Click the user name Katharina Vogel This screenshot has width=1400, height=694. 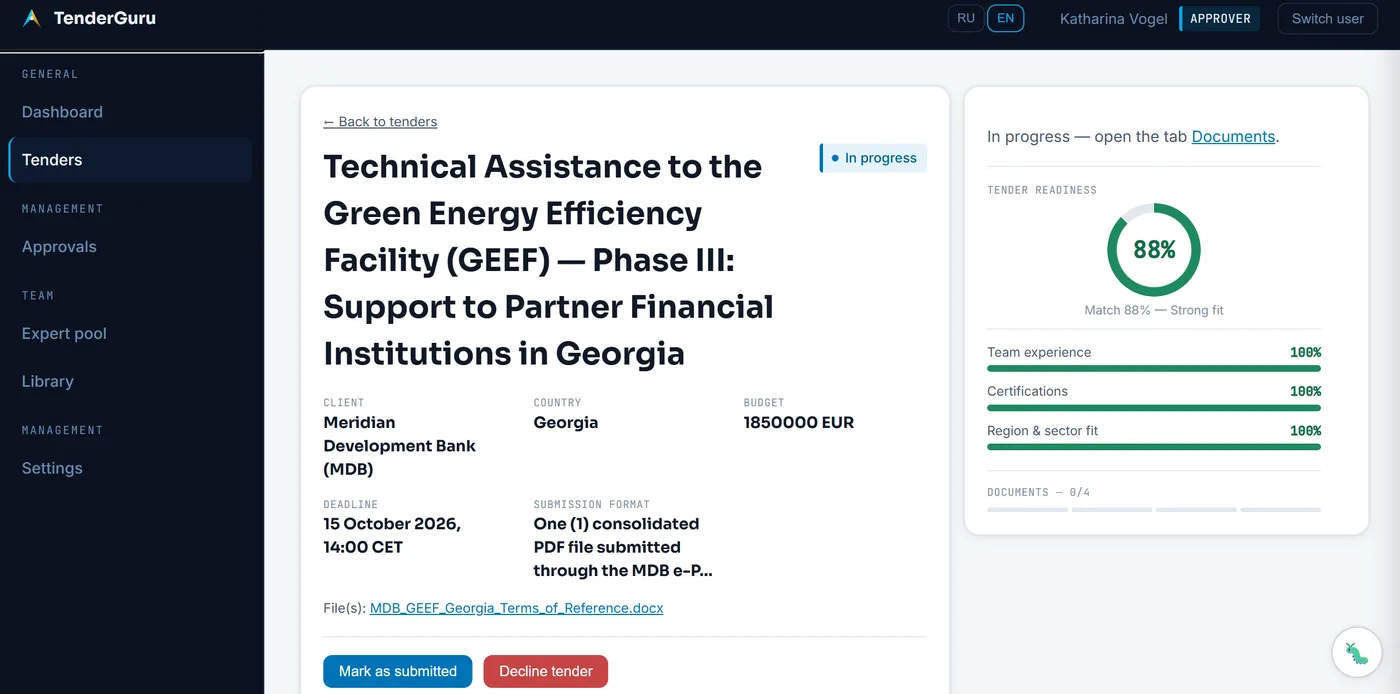1114,19
